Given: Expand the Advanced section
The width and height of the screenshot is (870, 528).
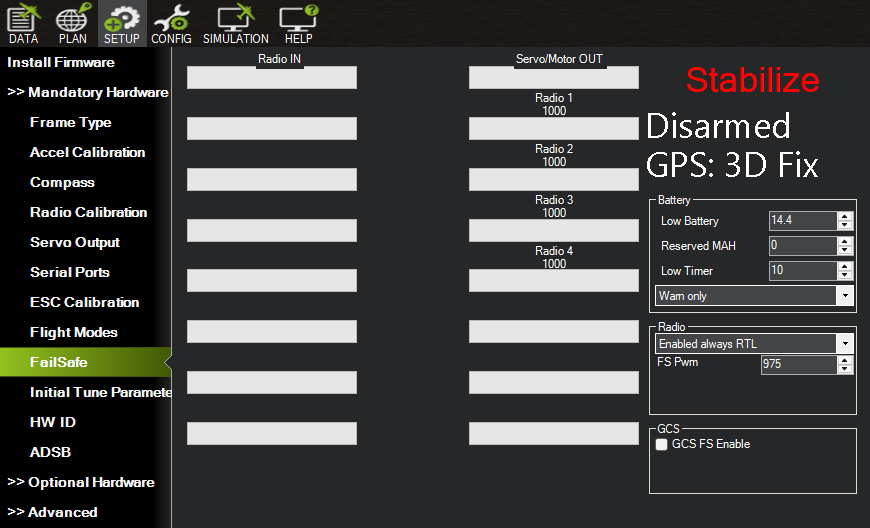Looking at the screenshot, I should [x=52, y=512].
